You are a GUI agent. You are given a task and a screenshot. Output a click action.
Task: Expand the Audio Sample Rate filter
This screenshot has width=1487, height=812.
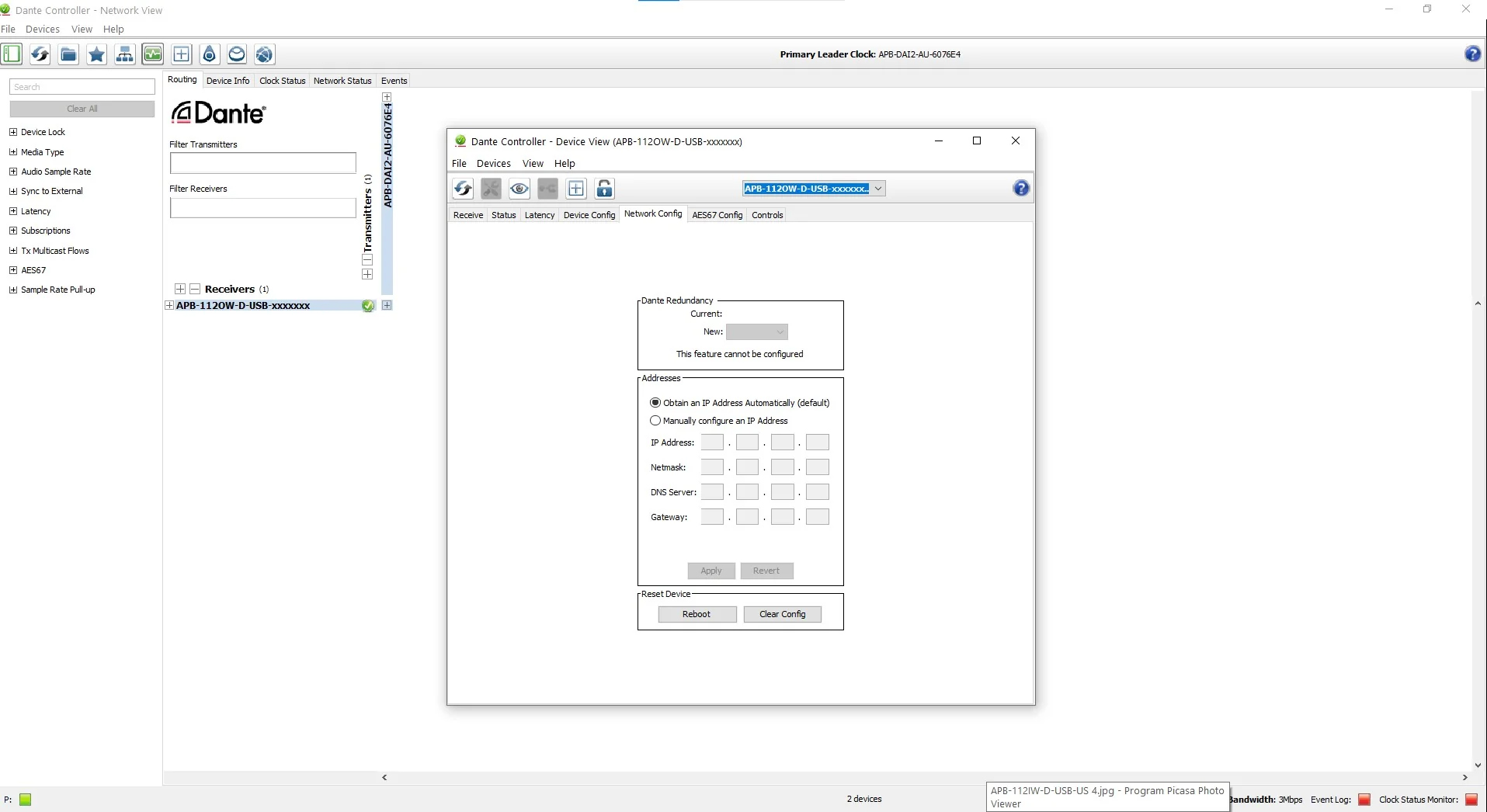(13, 172)
